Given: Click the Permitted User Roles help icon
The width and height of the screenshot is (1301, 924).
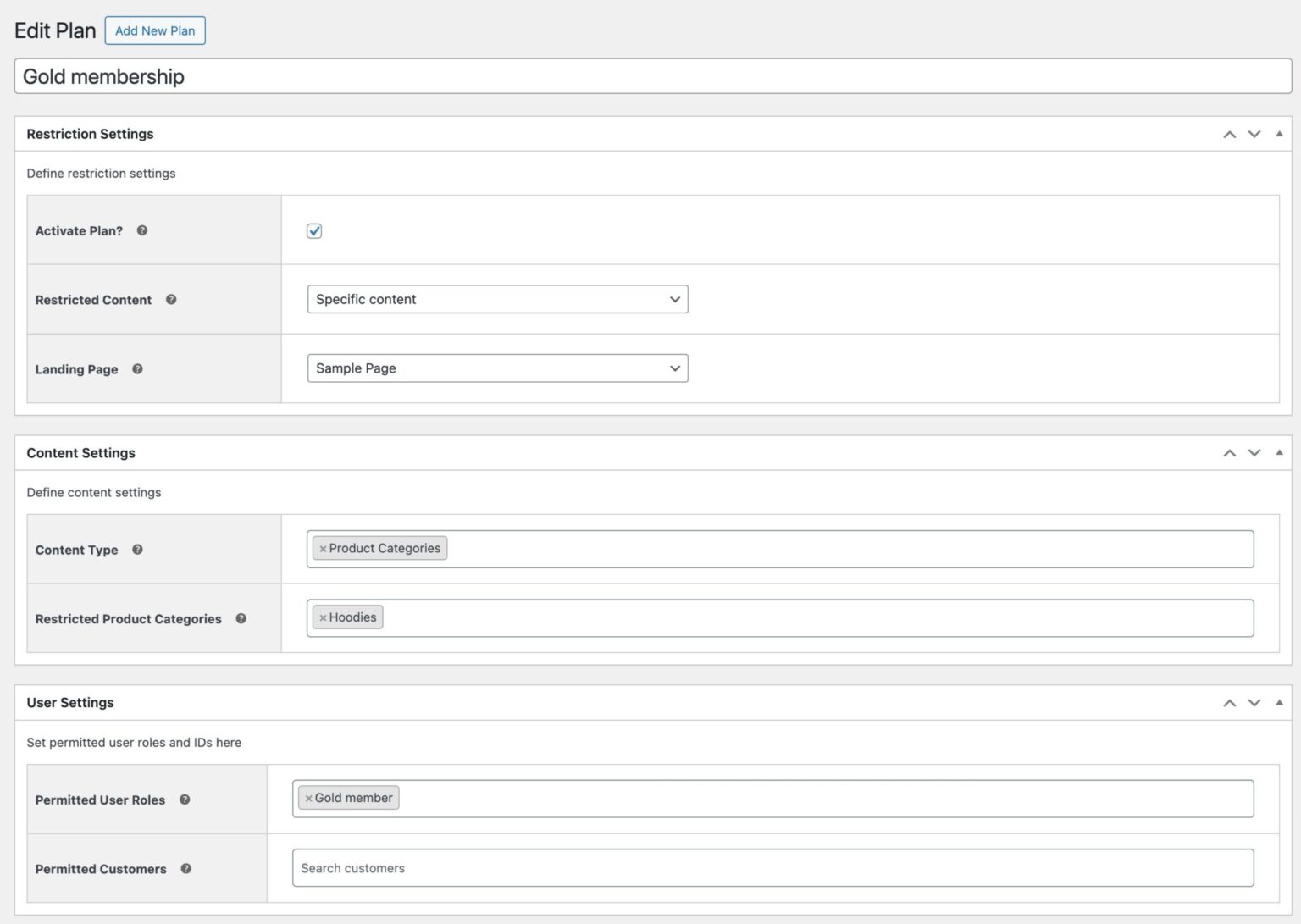Looking at the screenshot, I should click(185, 800).
